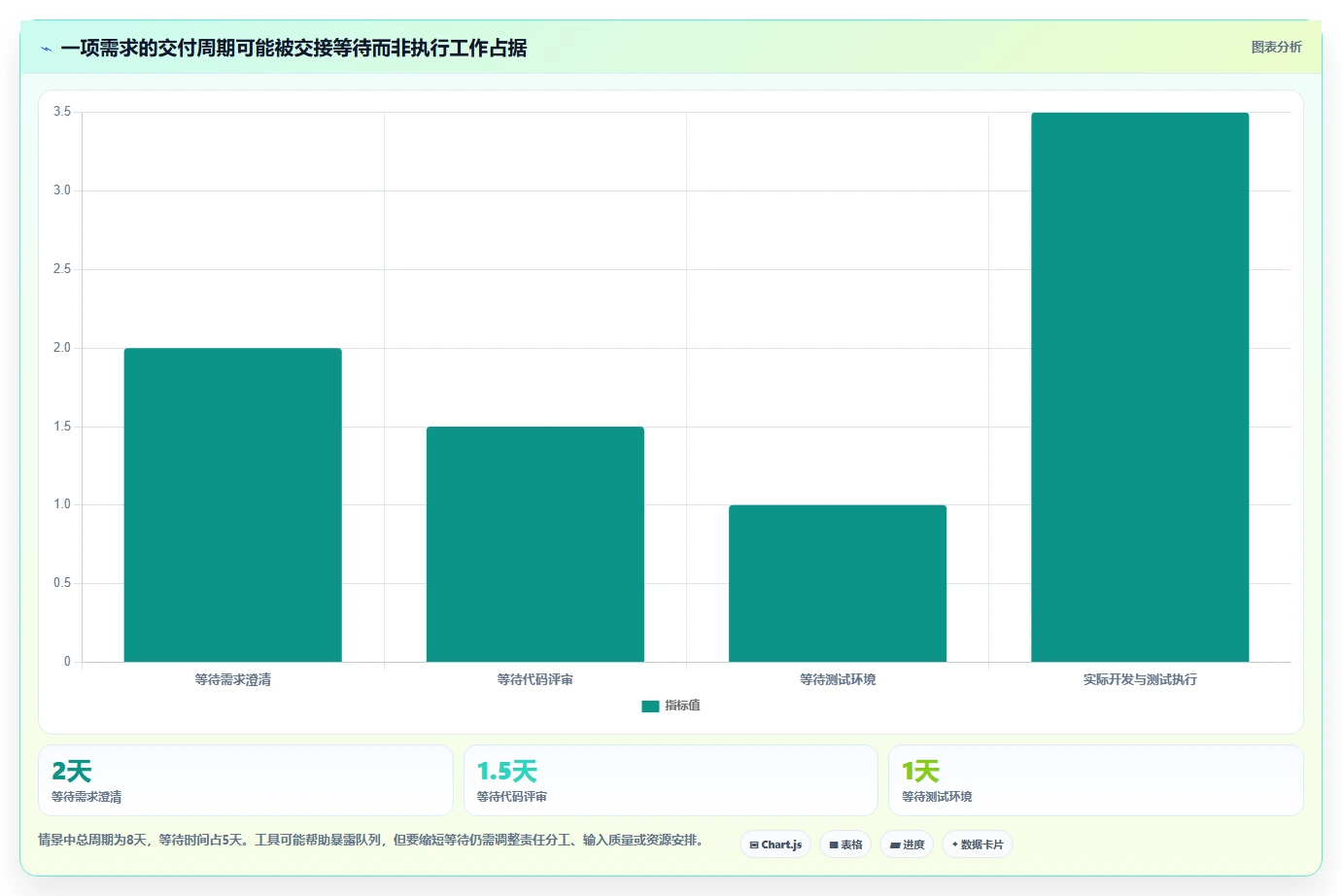Click the 表格 tag chip
Viewport: 1342px width, 896px height.
(x=845, y=844)
